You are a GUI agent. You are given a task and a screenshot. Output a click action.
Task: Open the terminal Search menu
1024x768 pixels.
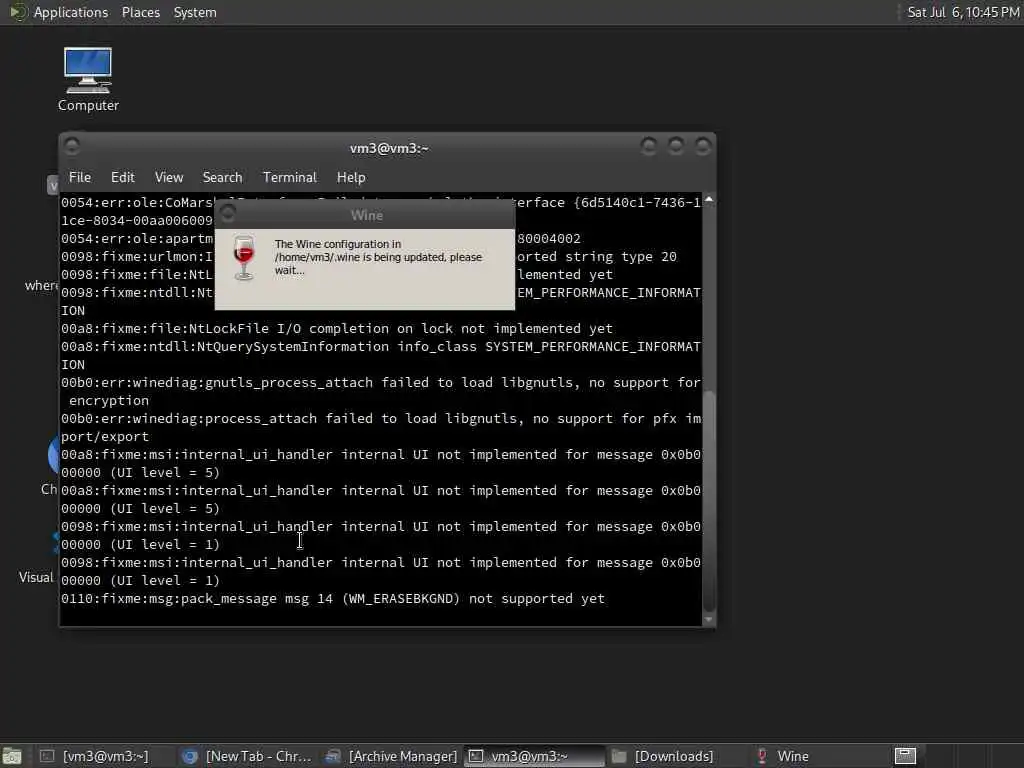point(222,177)
